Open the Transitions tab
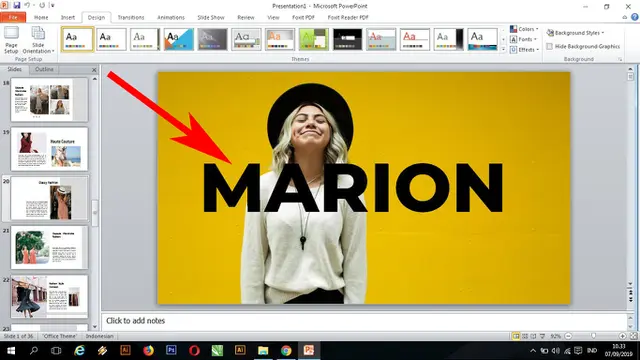This screenshot has height=360, width=640. [x=131, y=18]
